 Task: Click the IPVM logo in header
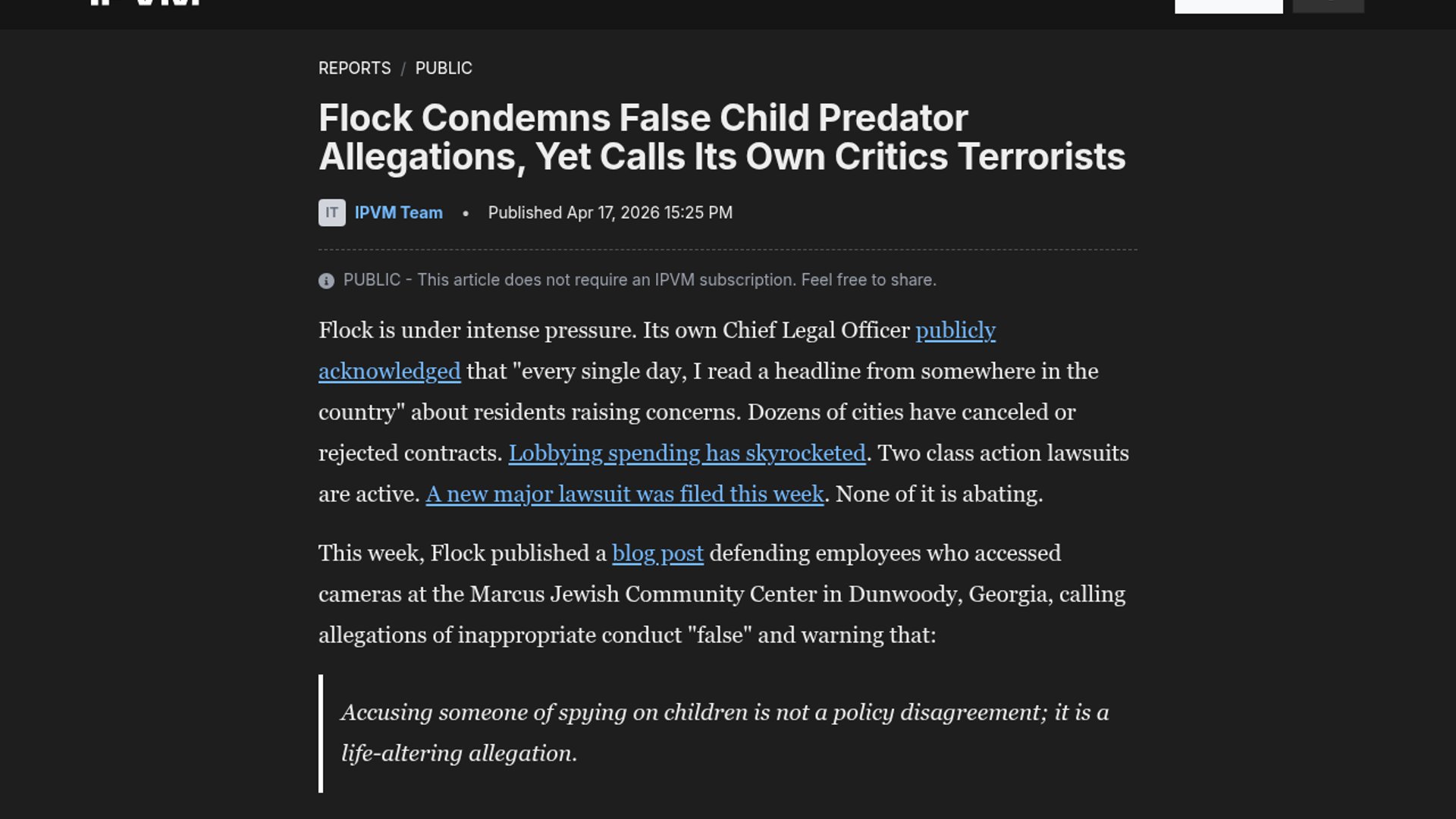click(144, 2)
